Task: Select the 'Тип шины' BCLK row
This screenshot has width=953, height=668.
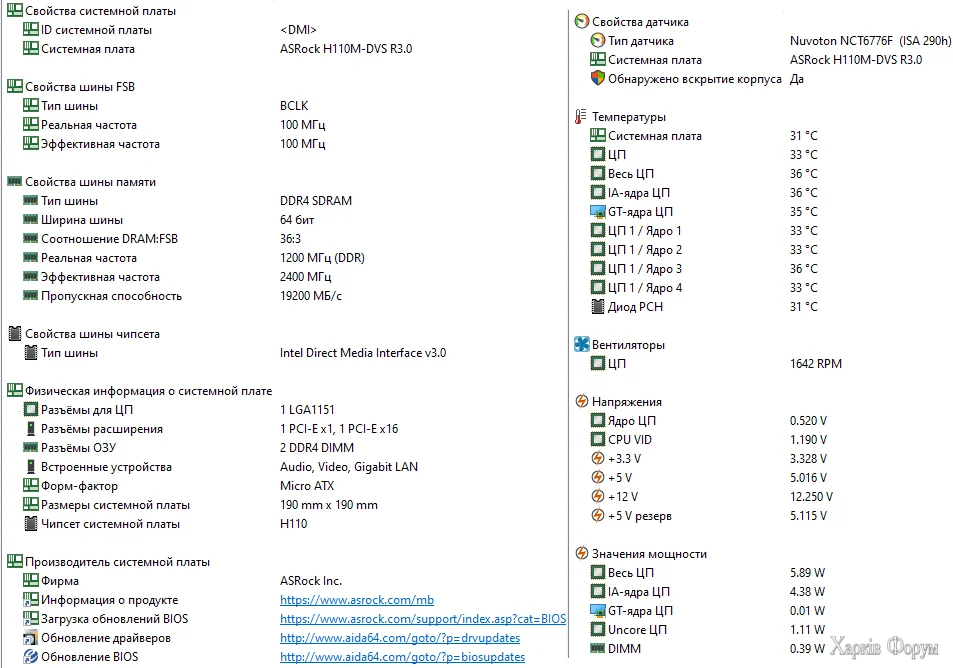Action: point(166,106)
